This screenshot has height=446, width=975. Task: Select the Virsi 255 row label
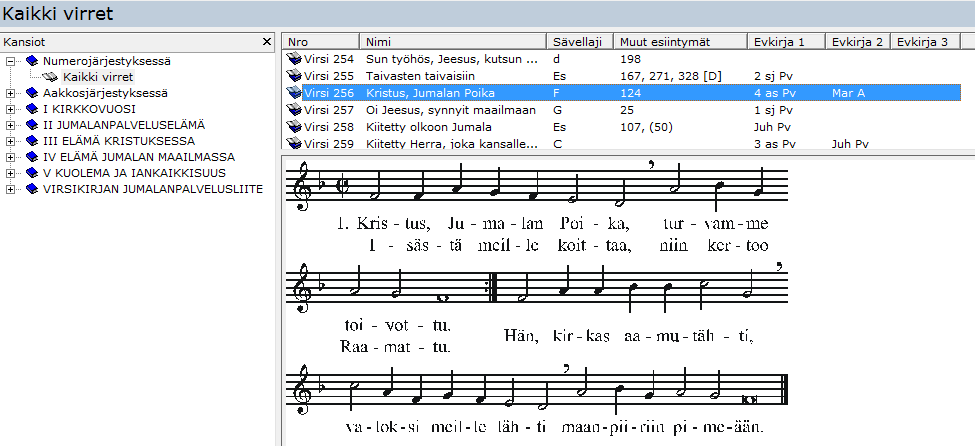click(x=329, y=76)
